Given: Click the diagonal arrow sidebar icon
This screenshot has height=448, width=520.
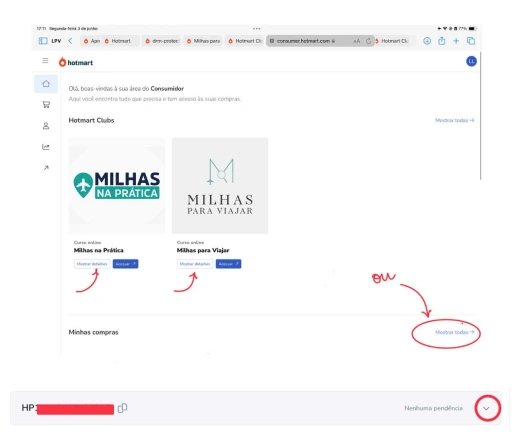Looking at the screenshot, I should [x=46, y=168].
